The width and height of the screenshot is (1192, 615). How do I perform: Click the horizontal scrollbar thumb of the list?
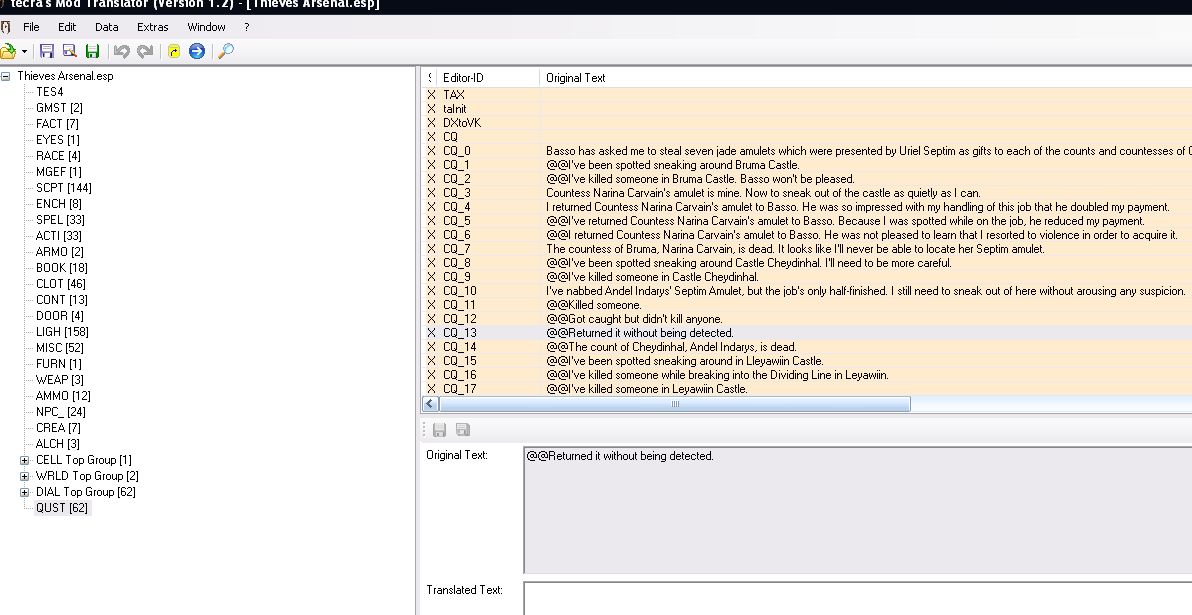[675, 404]
